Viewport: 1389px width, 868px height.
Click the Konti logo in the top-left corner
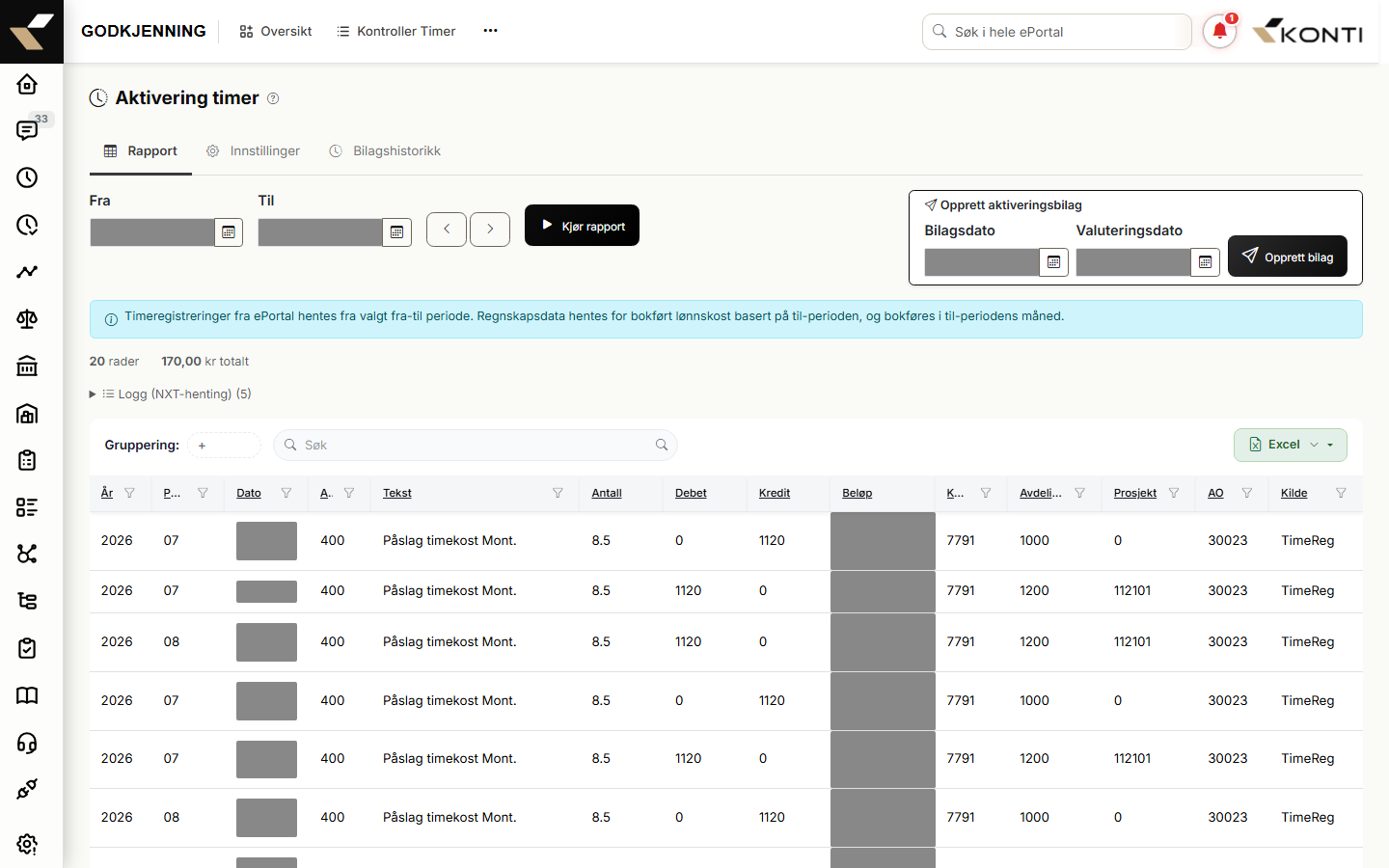coord(32,32)
